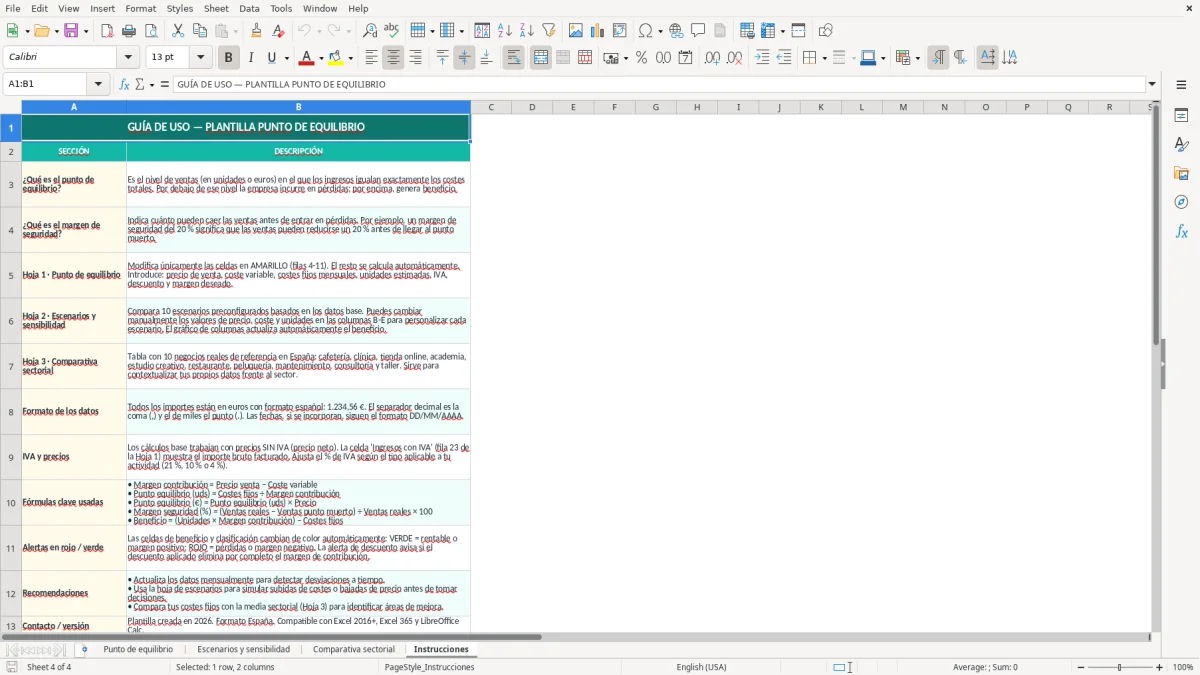Open font color palette dropdown arrow
Image resolution: width=1200 pixels, height=675 pixels.
click(x=319, y=58)
